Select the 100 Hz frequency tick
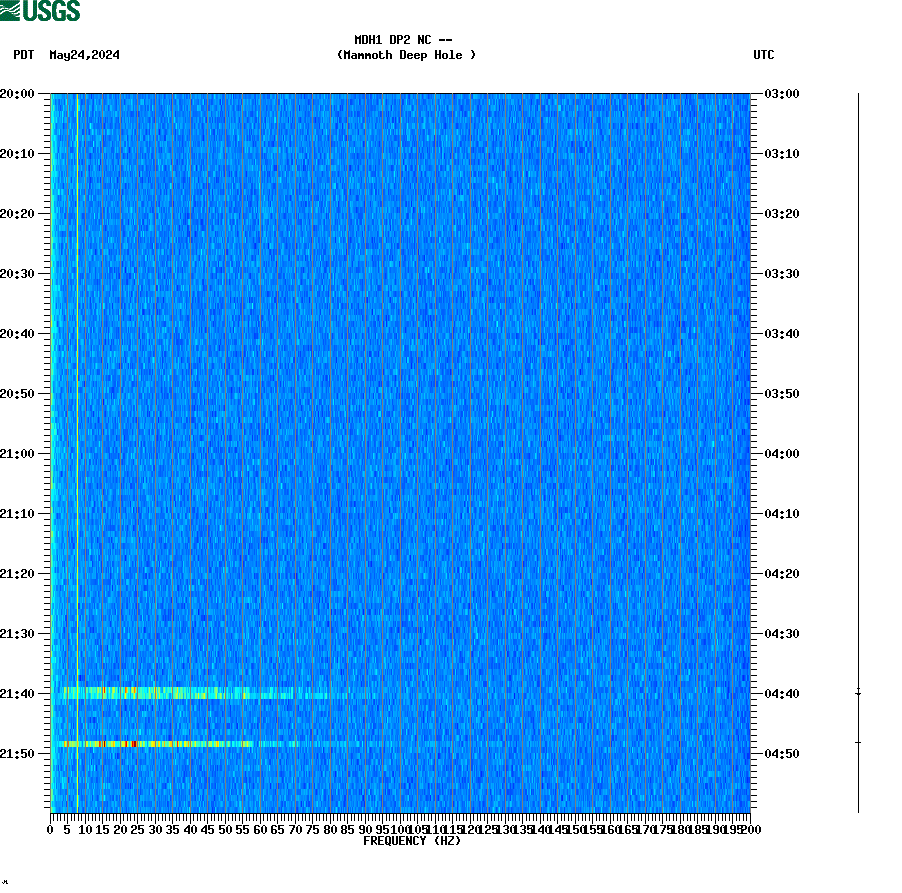Viewport: 902px width, 893px height. coord(398,828)
